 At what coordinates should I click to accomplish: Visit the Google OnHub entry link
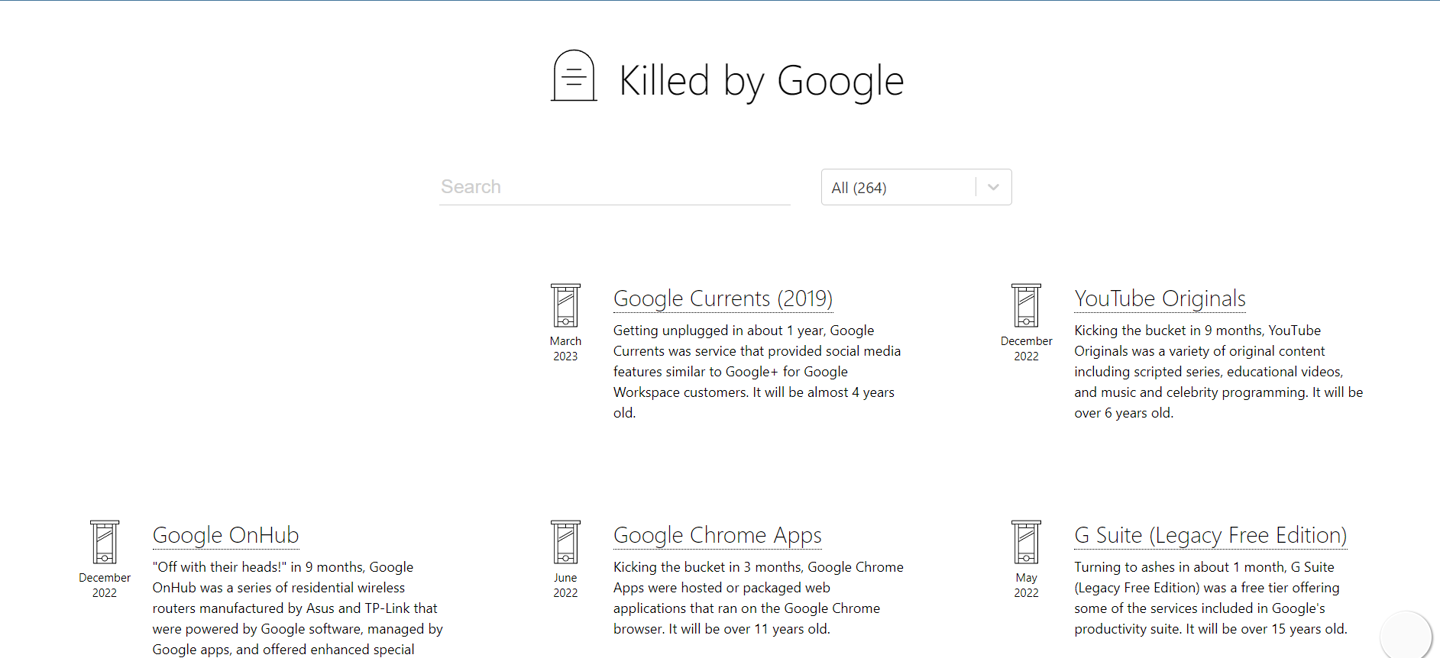click(x=225, y=535)
